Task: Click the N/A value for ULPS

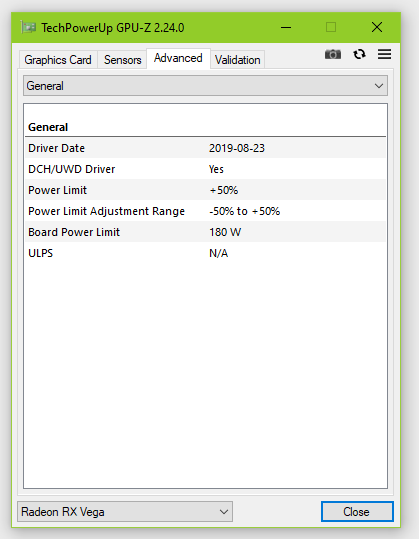Action: pos(218,253)
